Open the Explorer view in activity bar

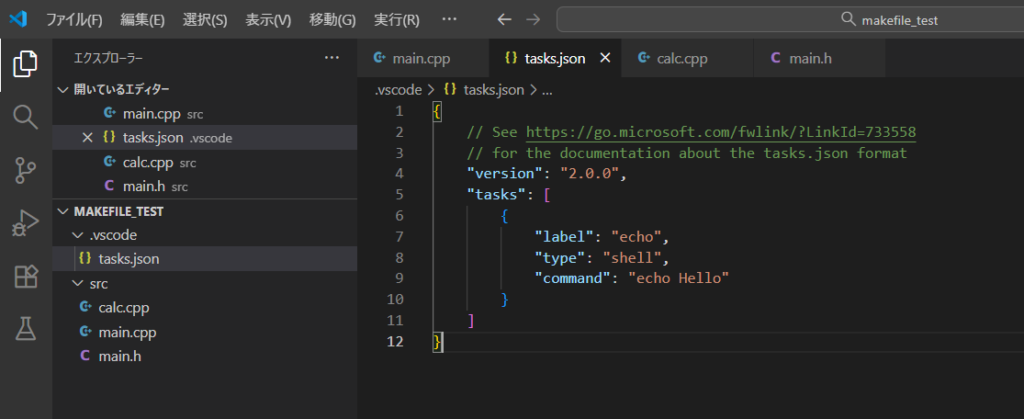(x=25, y=64)
